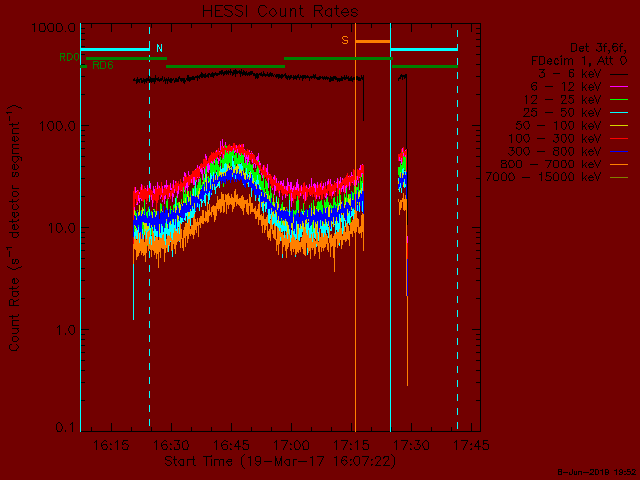Click the x-axis tick label '17:00'

(291, 445)
